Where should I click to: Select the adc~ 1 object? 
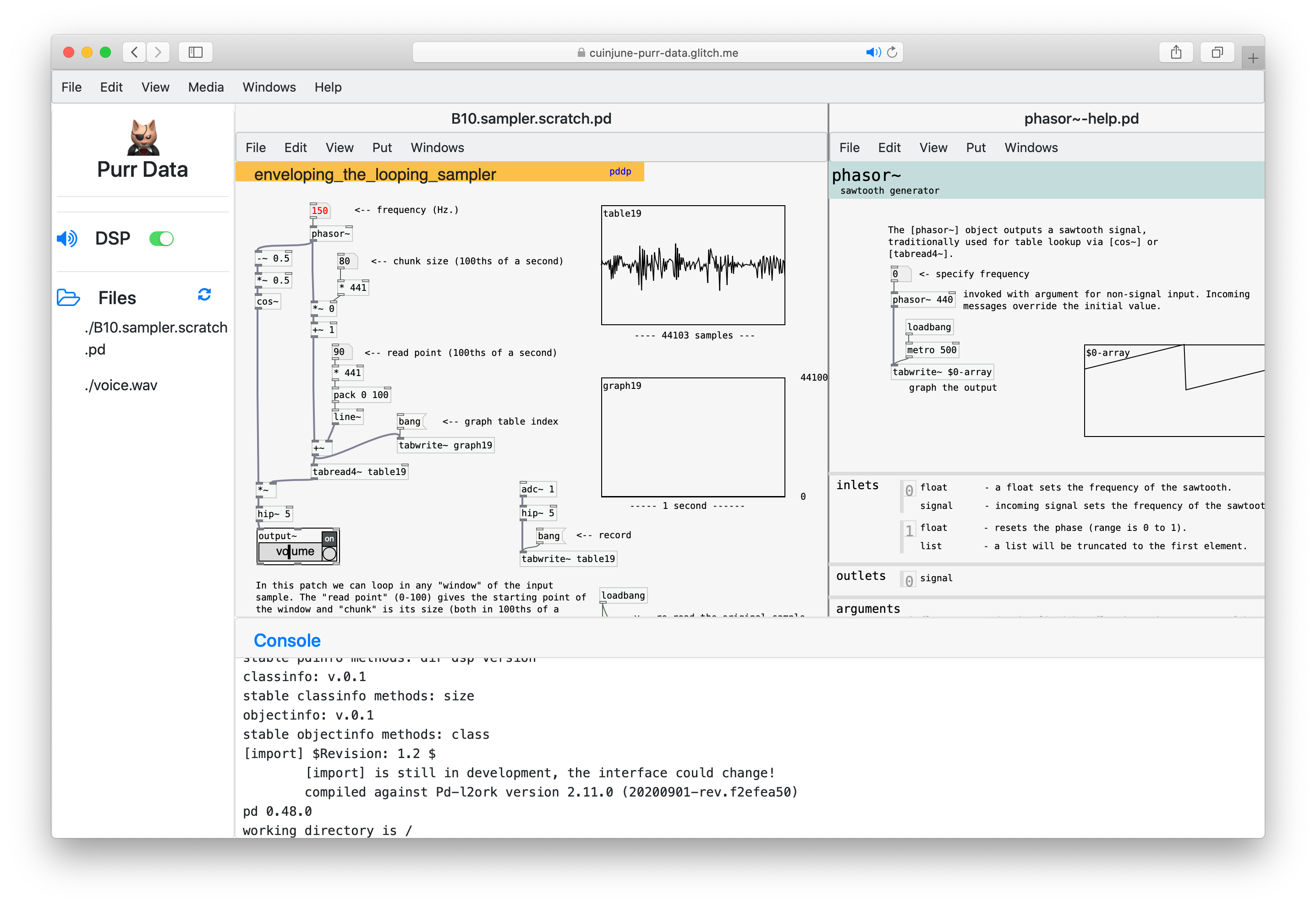(x=538, y=489)
